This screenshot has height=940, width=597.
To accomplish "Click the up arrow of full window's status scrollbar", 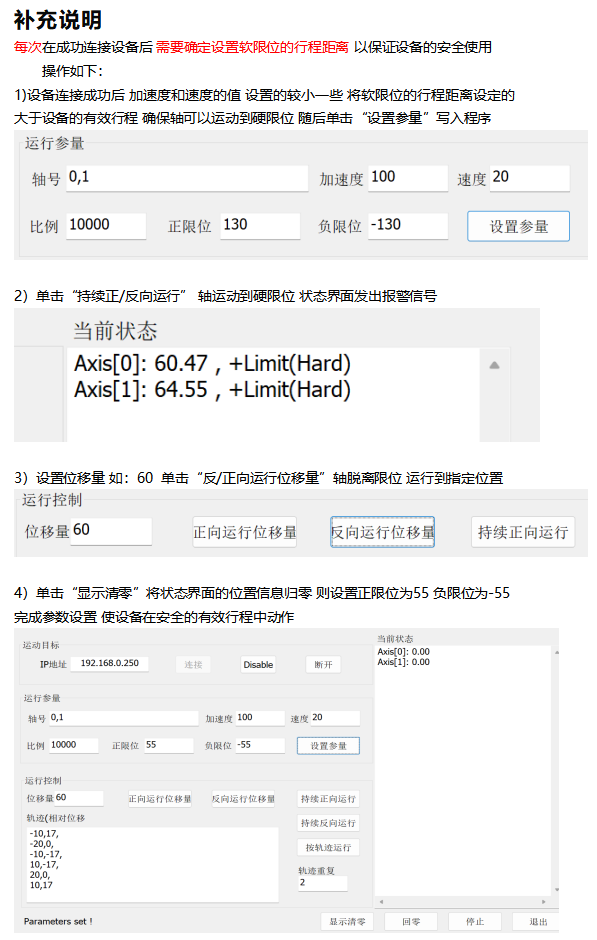I will (x=556, y=652).
